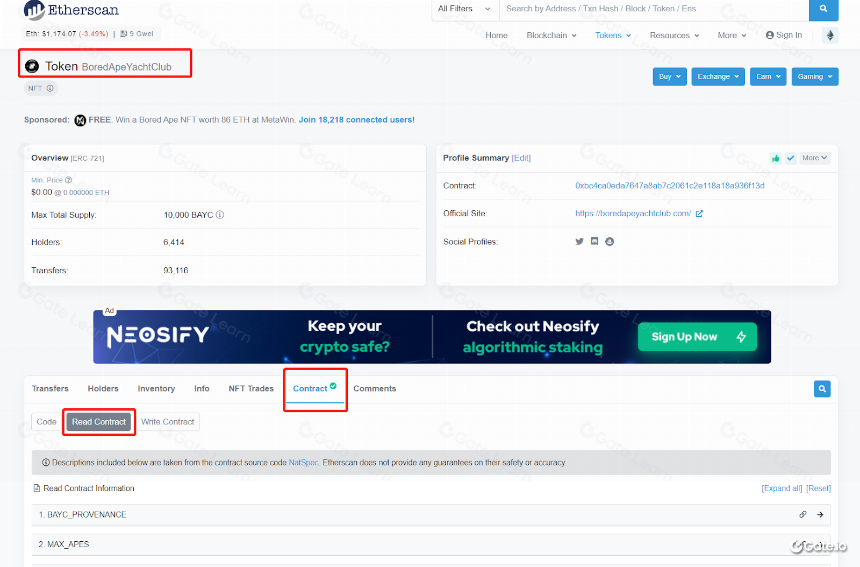Switch to the Info tab
The width and height of the screenshot is (860, 567).
(202, 389)
